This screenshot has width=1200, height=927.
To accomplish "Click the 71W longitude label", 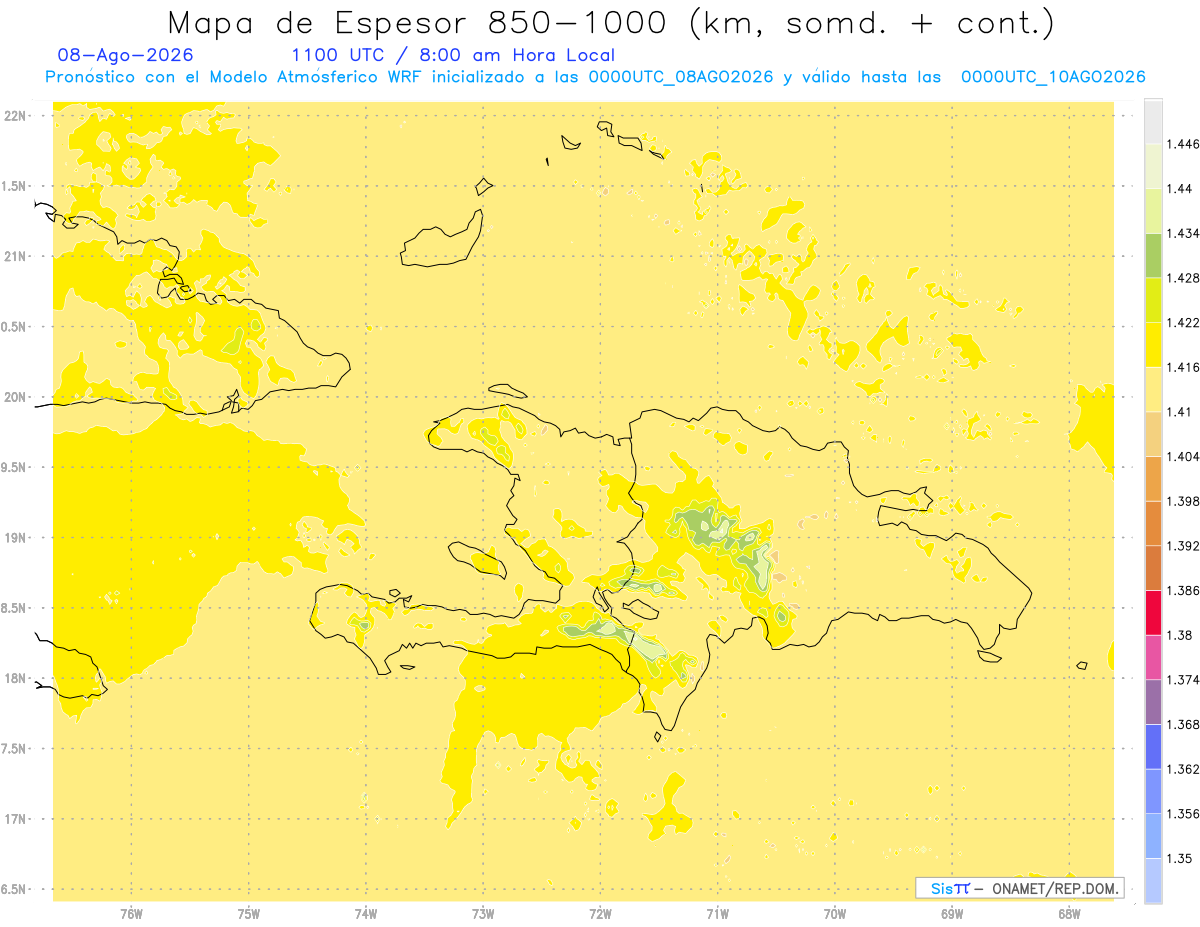I will tap(718, 913).
